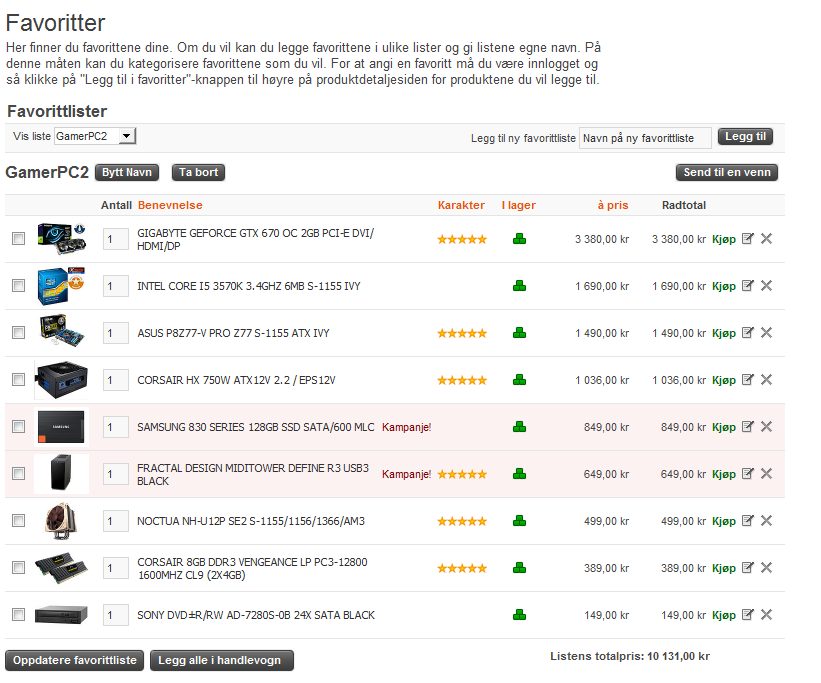This screenshot has height=683, width=821.
Task: Sort by à pris column header
Action: coord(613,205)
